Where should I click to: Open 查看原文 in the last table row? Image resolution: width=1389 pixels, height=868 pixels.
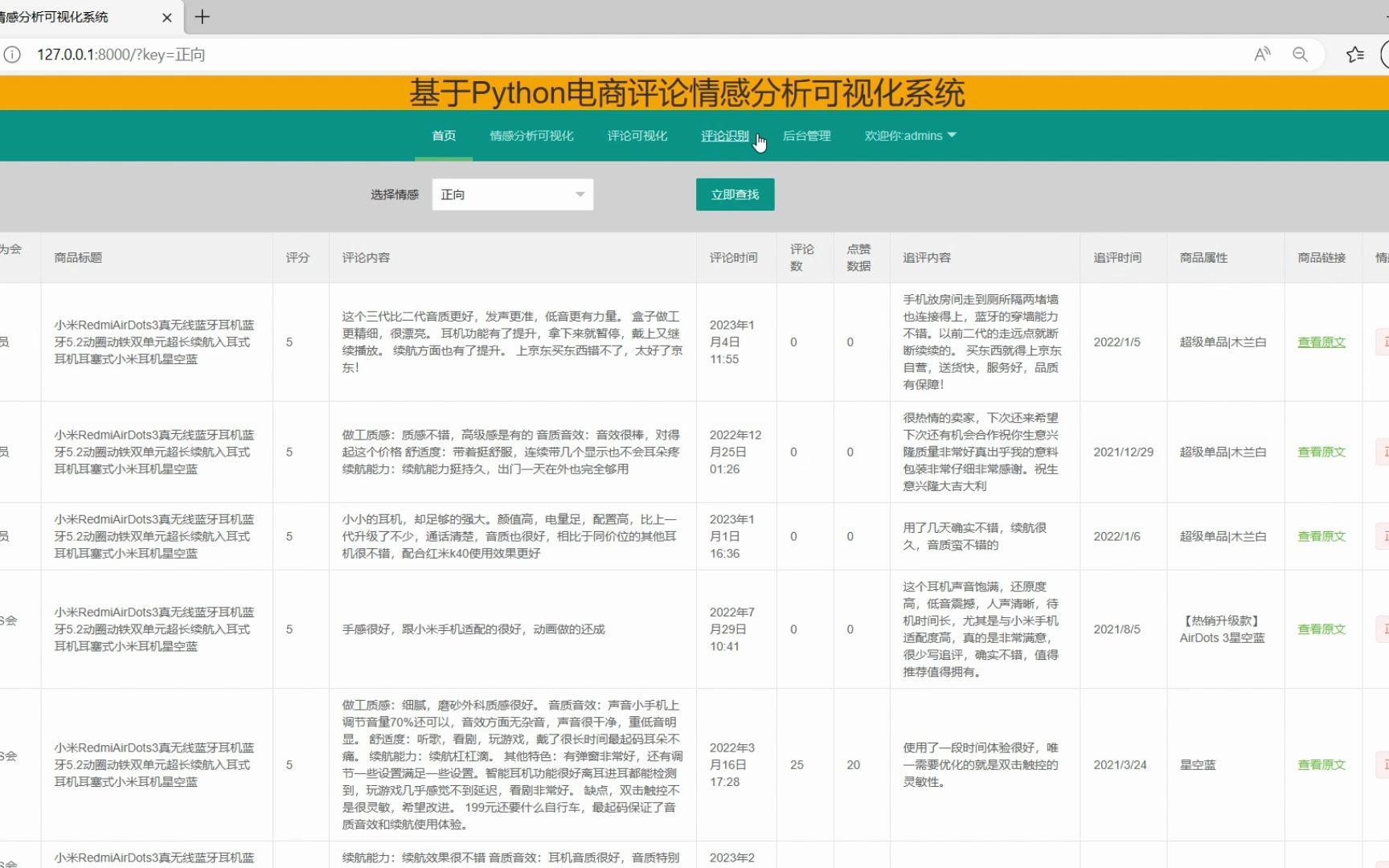pos(1321,764)
